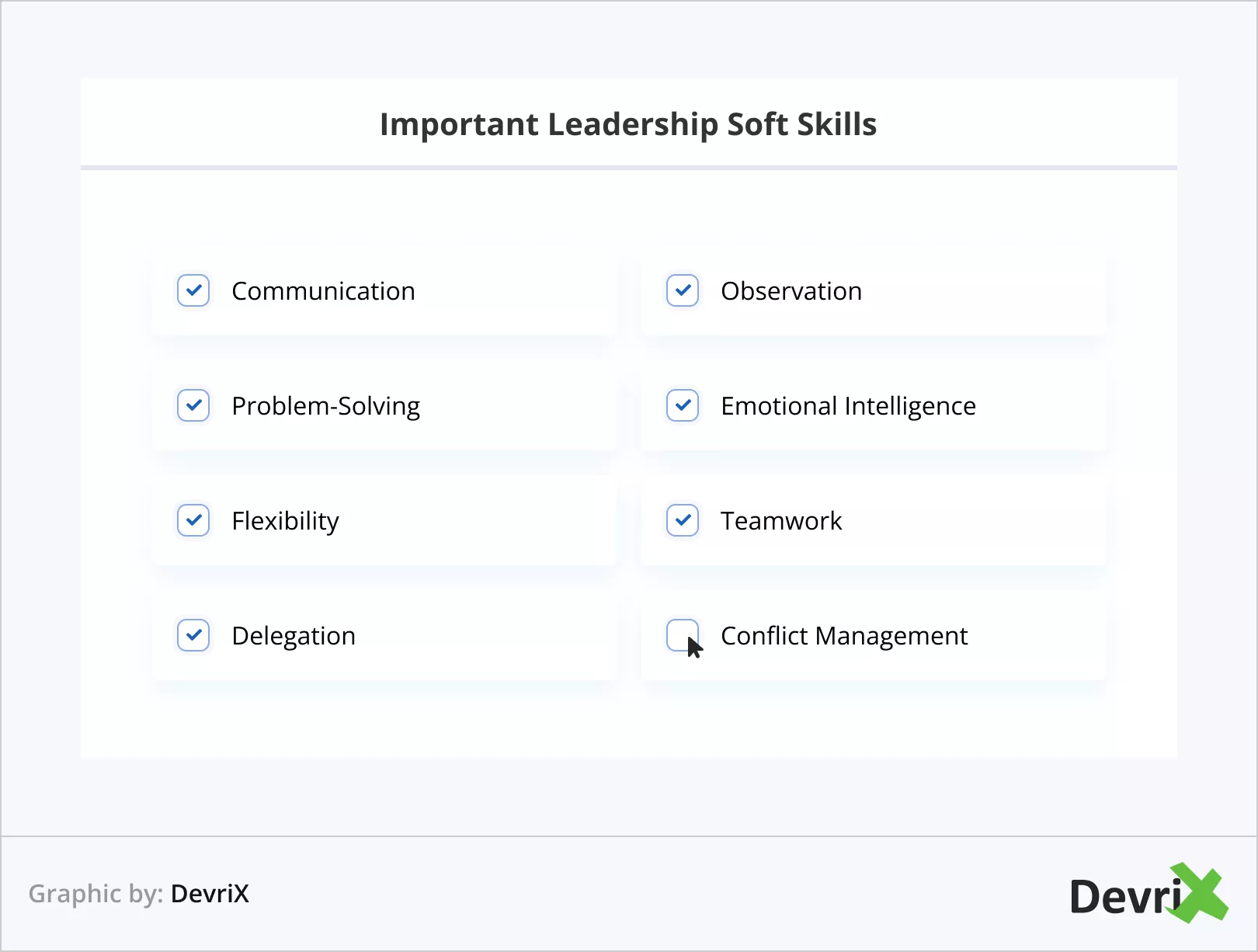This screenshot has height=952, width=1258.
Task: Toggle the Flexibility checkbox
Action: click(x=193, y=520)
